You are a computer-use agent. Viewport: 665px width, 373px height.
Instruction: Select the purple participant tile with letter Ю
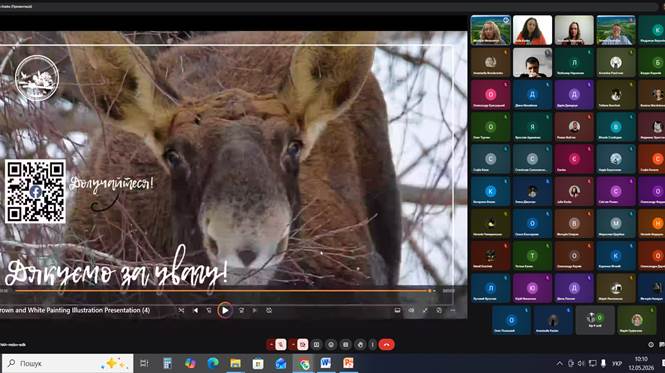[x=532, y=288]
